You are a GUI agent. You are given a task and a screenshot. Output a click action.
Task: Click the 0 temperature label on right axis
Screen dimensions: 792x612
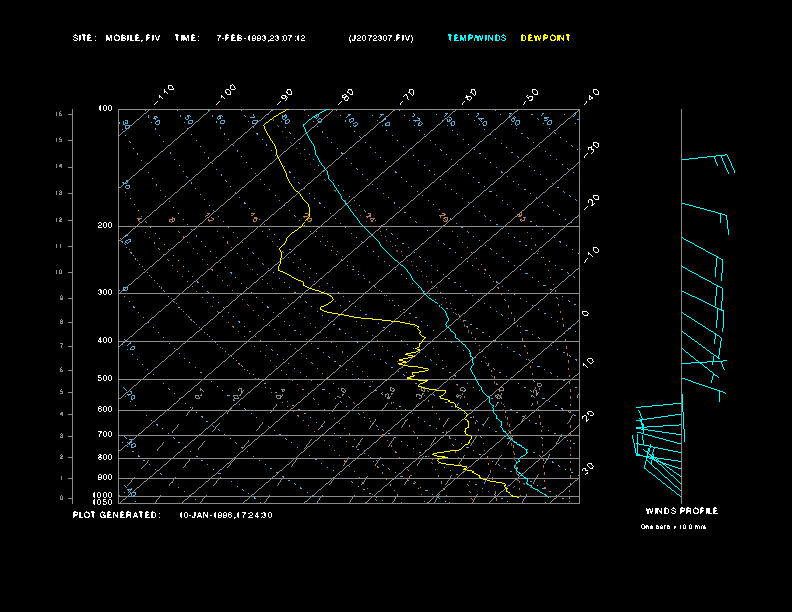(586, 314)
